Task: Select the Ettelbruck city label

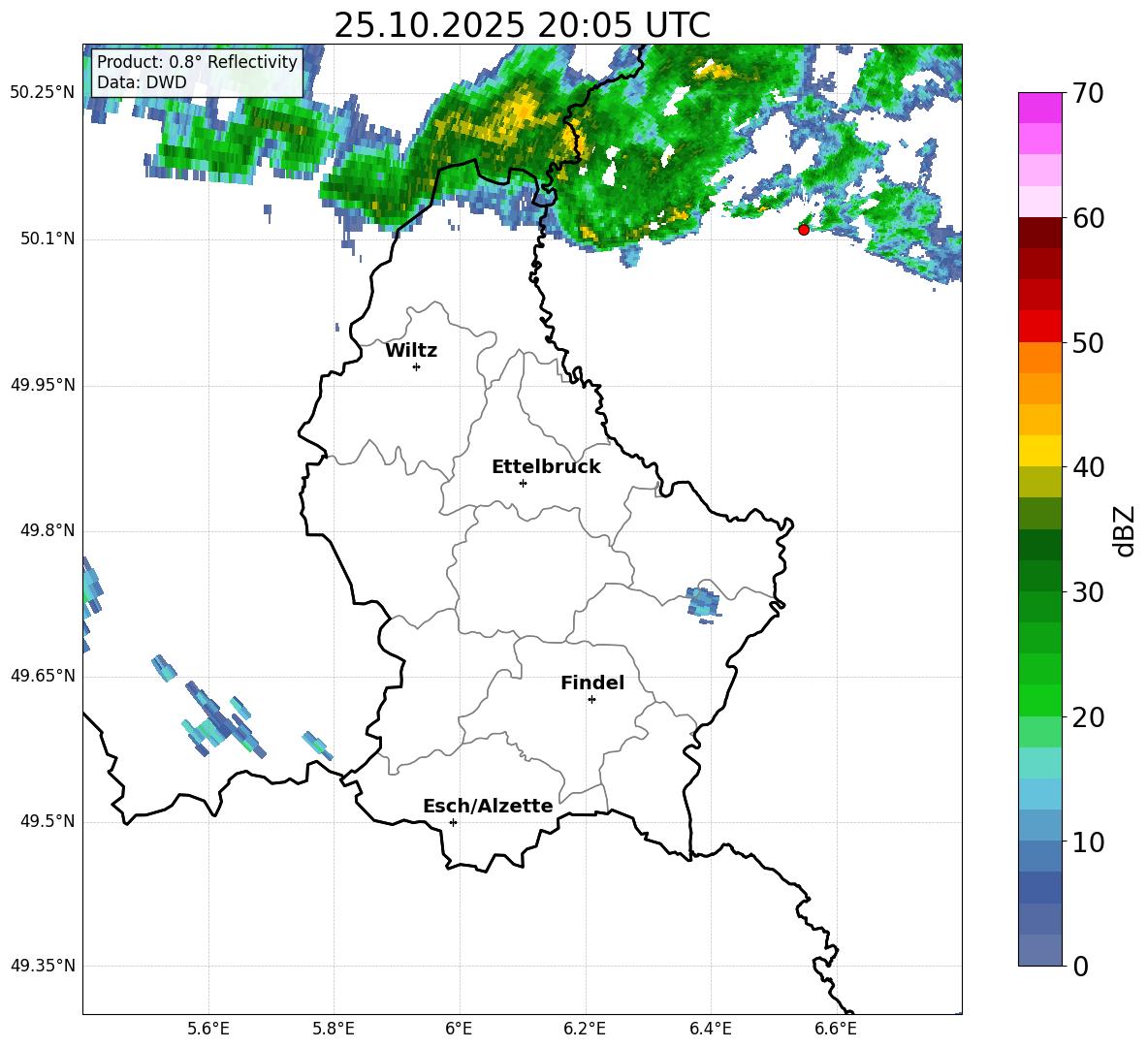Action: coord(546,467)
